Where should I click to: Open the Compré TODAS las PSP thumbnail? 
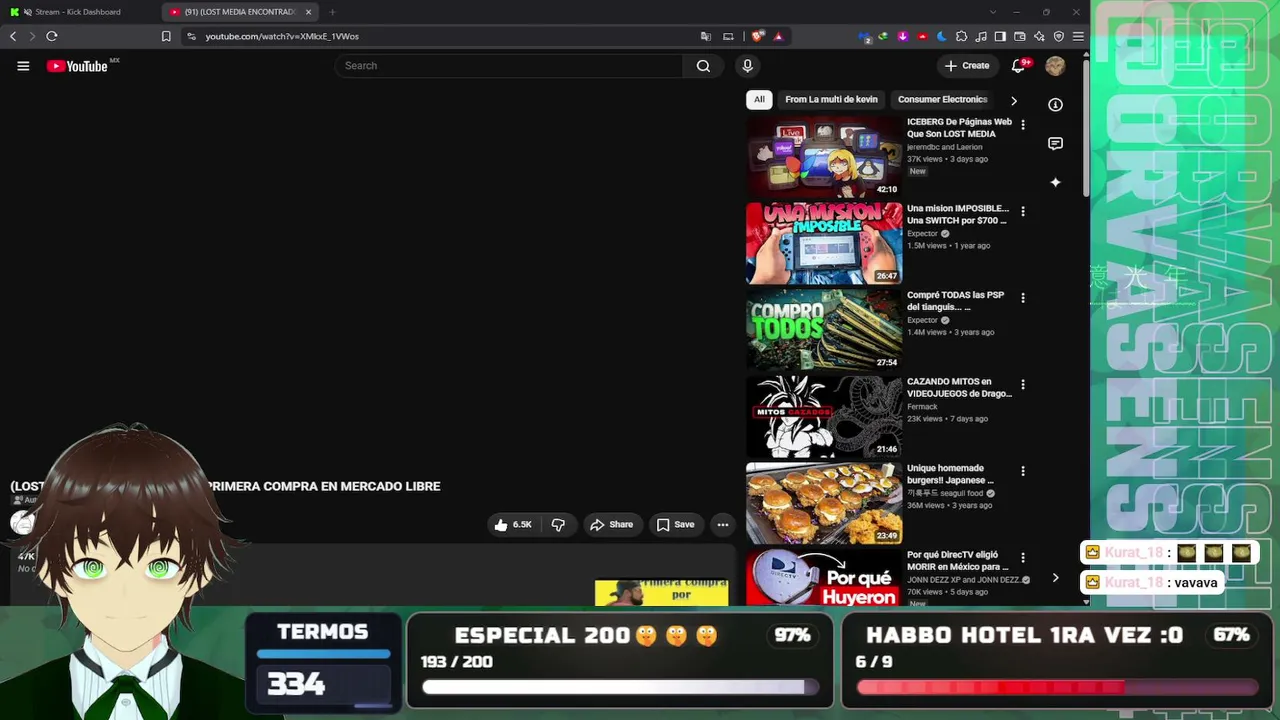click(824, 330)
